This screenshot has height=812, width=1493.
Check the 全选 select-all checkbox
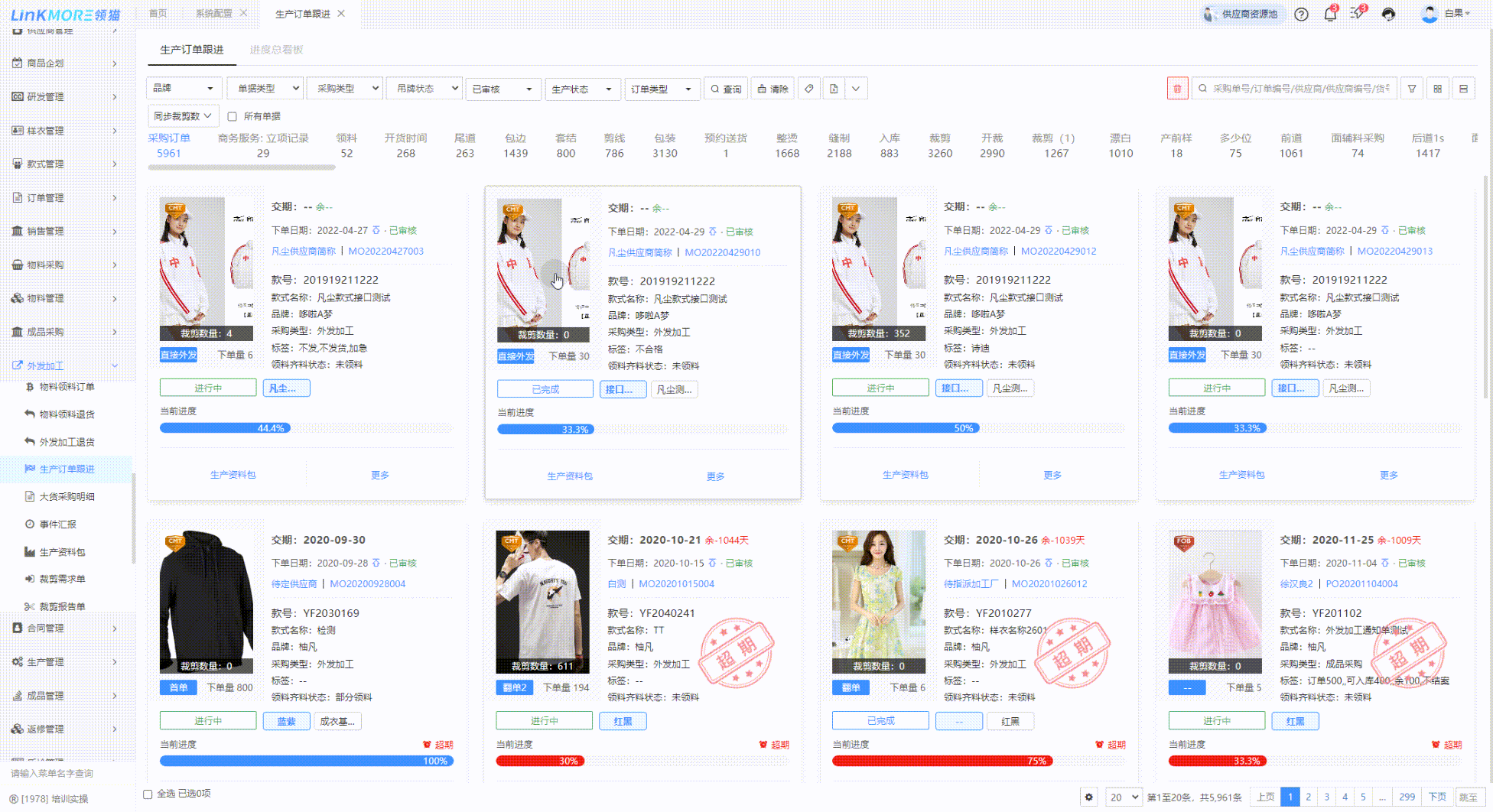(148, 794)
